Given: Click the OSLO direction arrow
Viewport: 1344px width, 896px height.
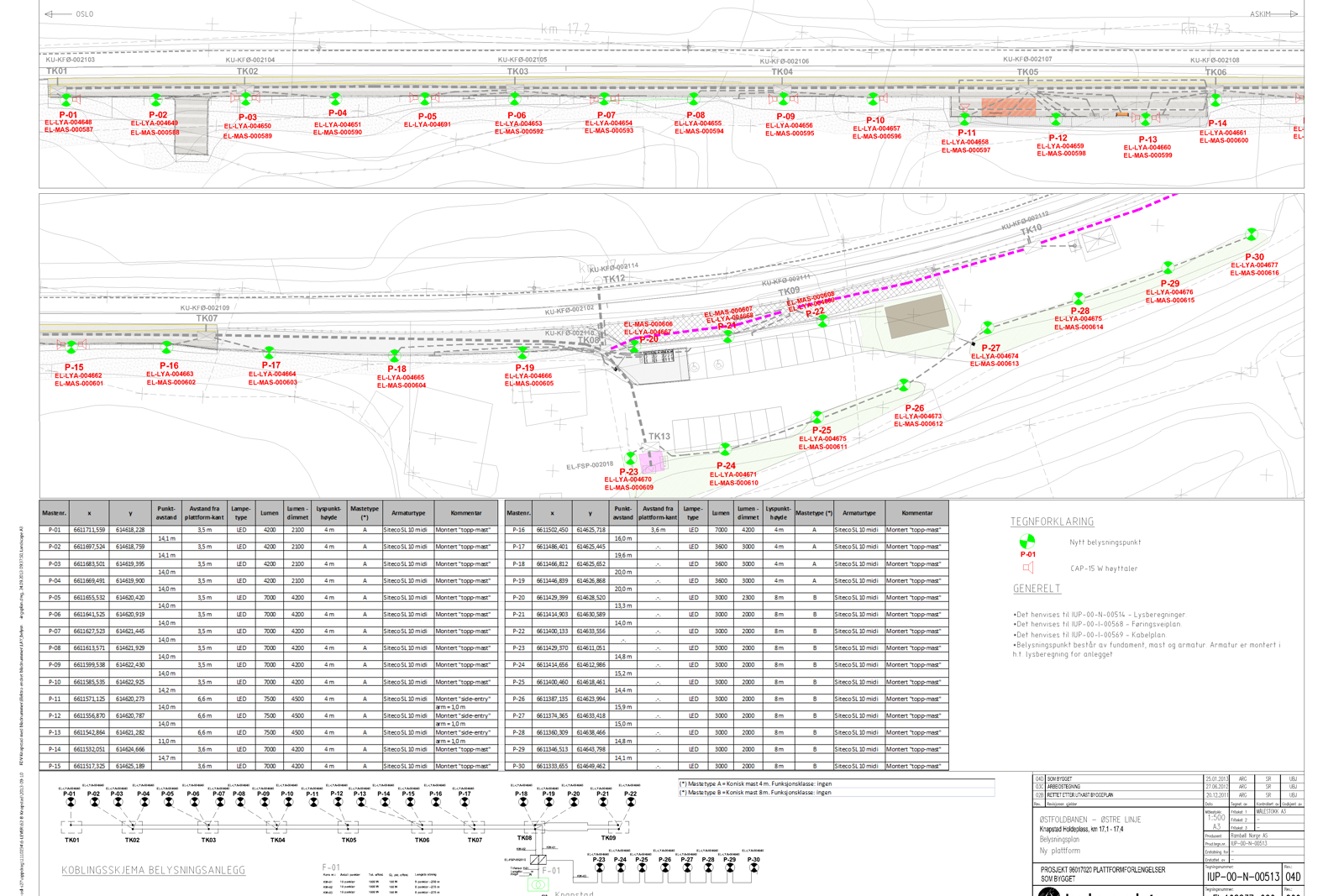Looking at the screenshot, I should click(x=59, y=14).
